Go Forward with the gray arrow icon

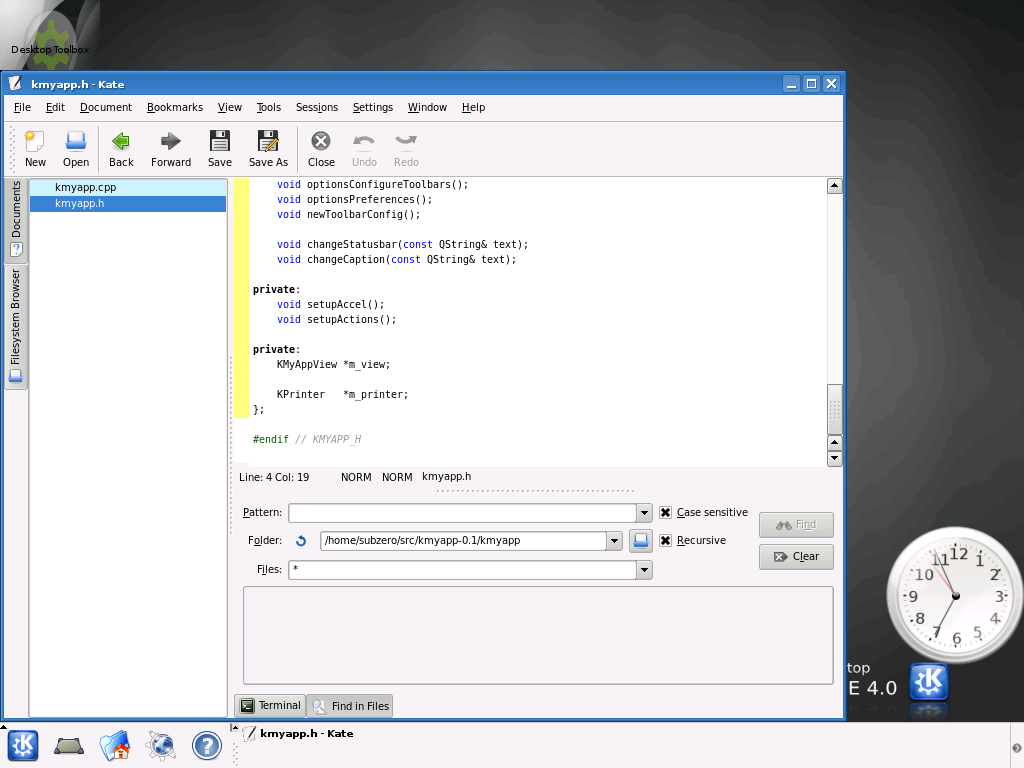click(x=170, y=149)
